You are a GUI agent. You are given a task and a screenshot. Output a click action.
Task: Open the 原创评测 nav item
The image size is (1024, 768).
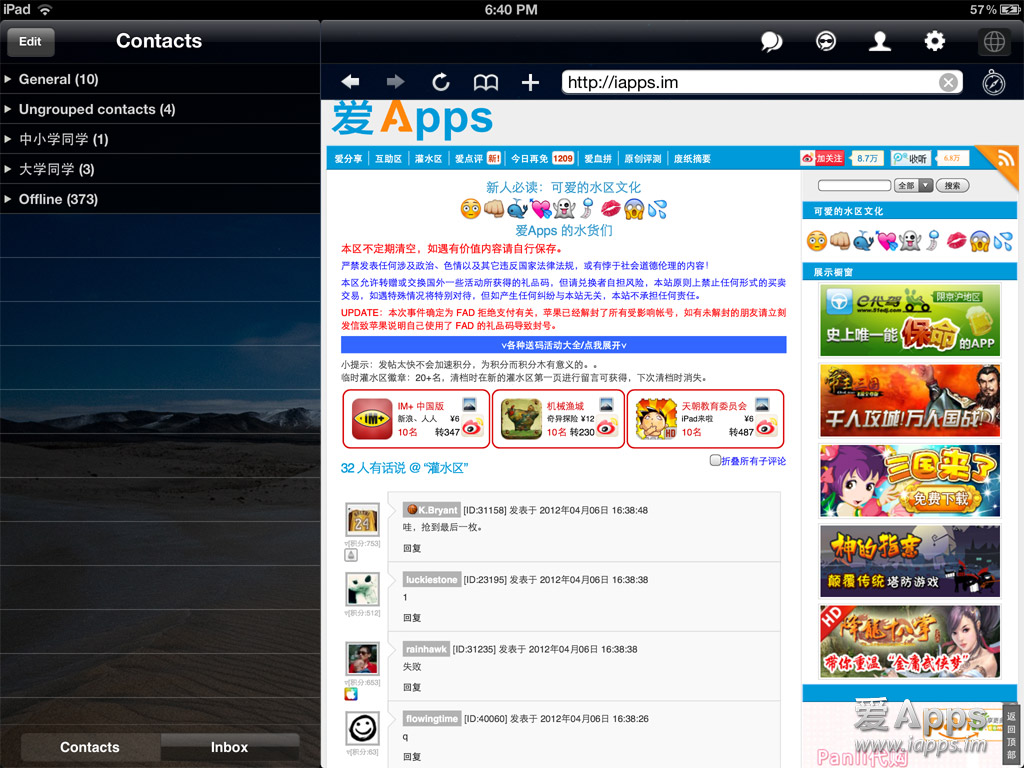(x=643, y=159)
